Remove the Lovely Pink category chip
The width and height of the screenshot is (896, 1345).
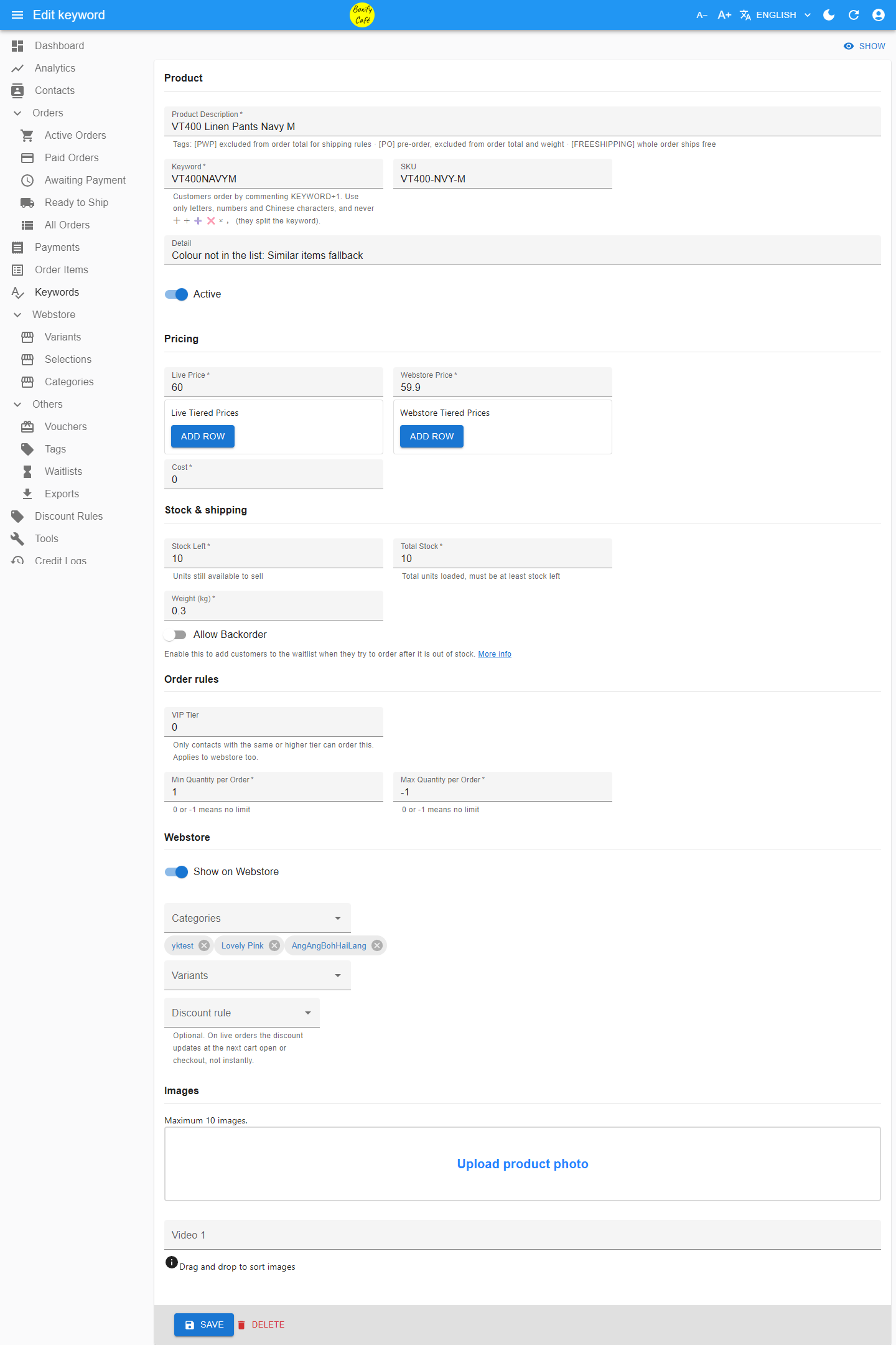[274, 945]
